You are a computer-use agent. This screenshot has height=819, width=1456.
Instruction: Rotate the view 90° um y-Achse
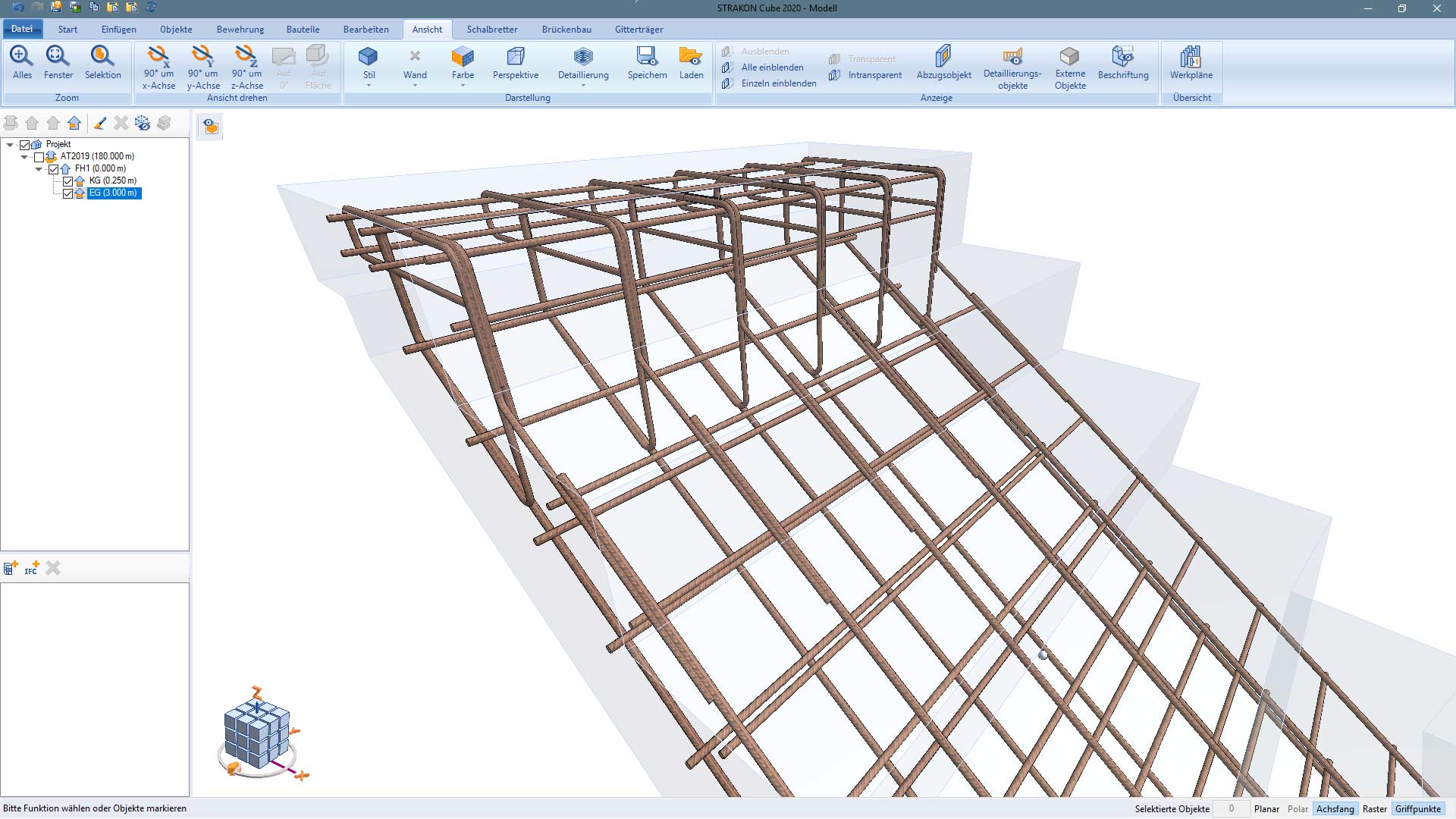pos(203,67)
